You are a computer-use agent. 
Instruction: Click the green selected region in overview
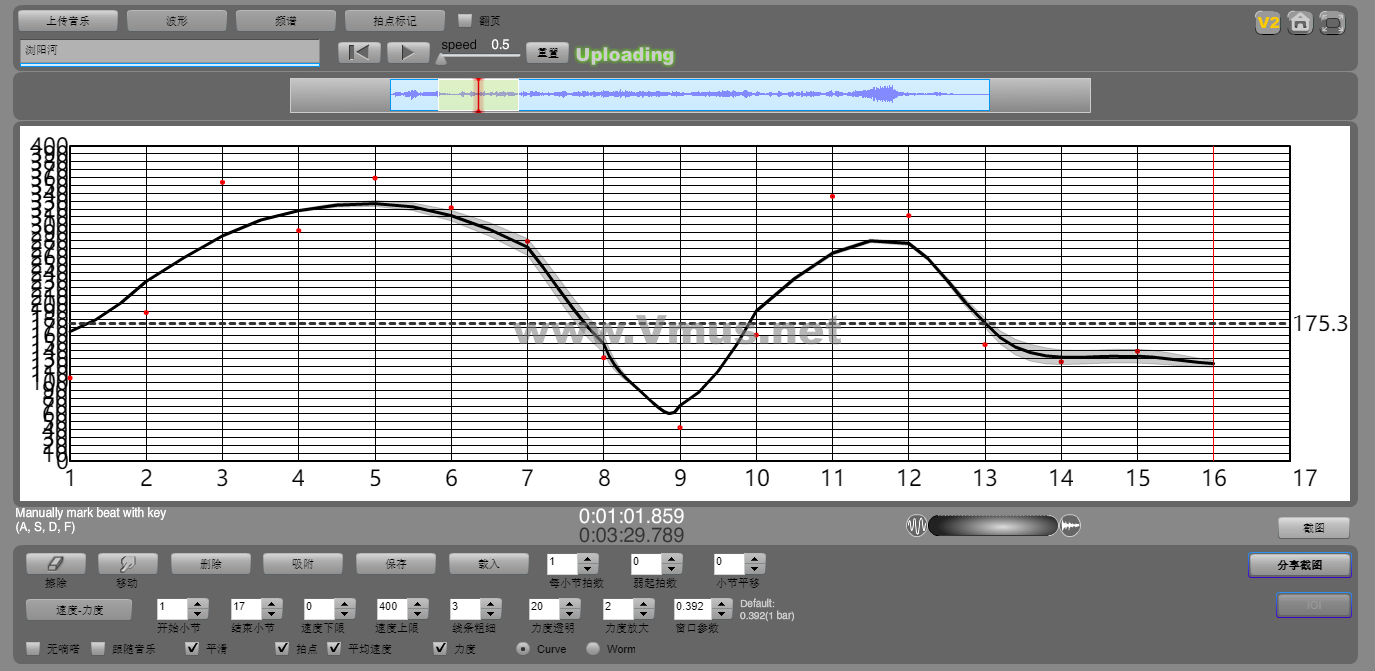click(479, 95)
